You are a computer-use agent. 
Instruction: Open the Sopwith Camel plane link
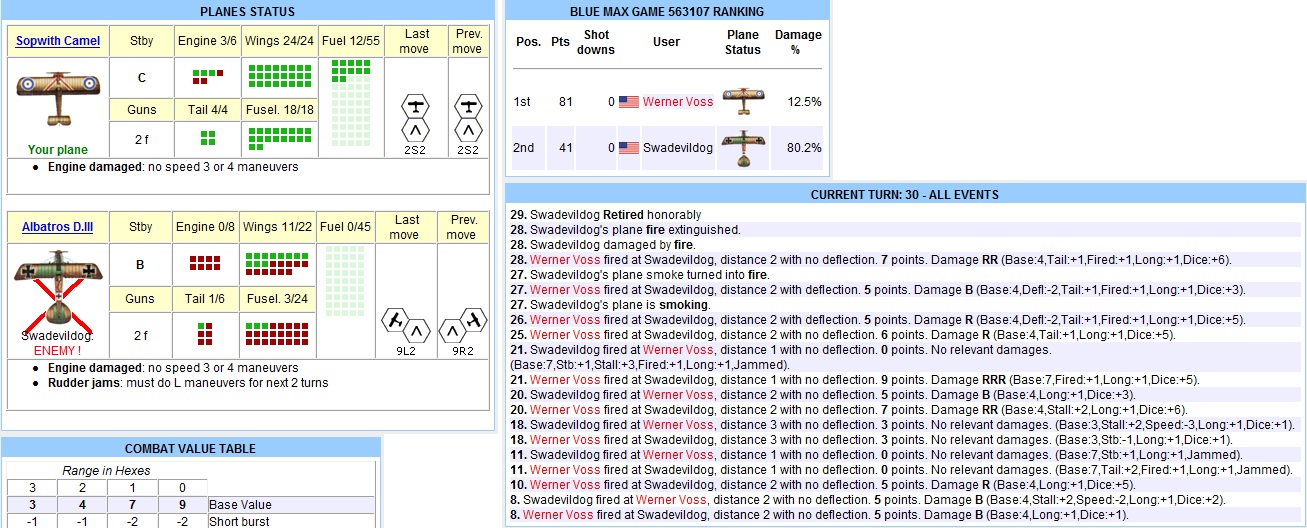click(x=58, y=41)
